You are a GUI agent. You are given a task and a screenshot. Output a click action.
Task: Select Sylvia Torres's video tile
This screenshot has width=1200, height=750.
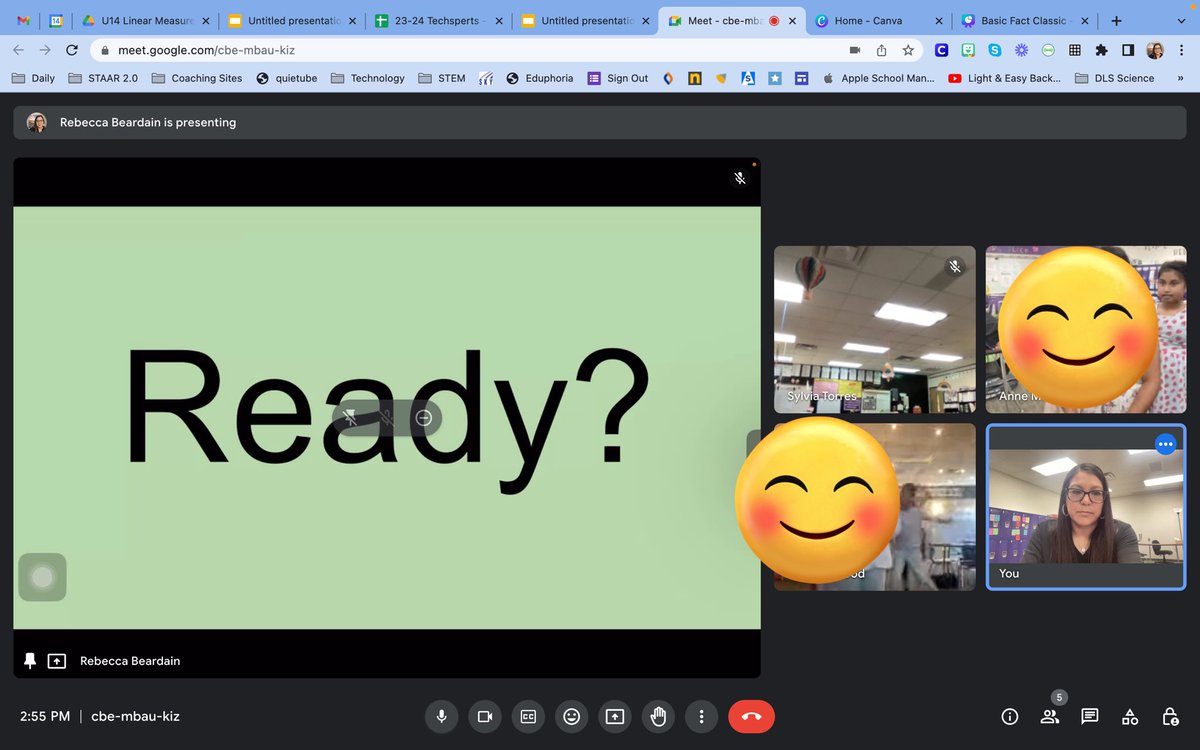tap(875, 329)
